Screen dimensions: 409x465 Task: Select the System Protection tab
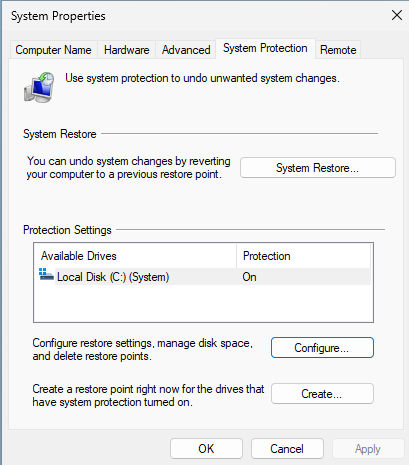pos(265,48)
